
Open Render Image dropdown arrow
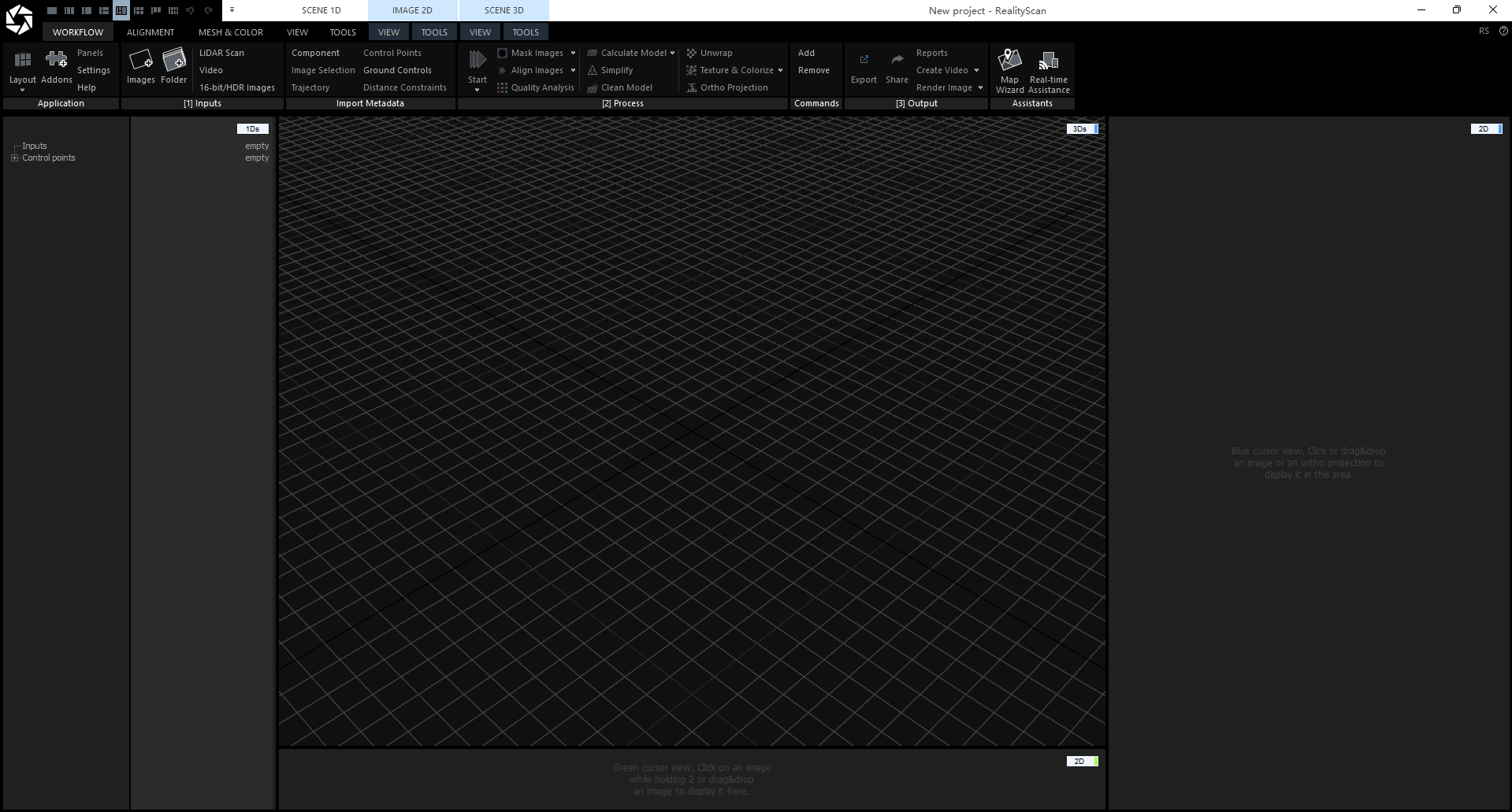pos(980,87)
